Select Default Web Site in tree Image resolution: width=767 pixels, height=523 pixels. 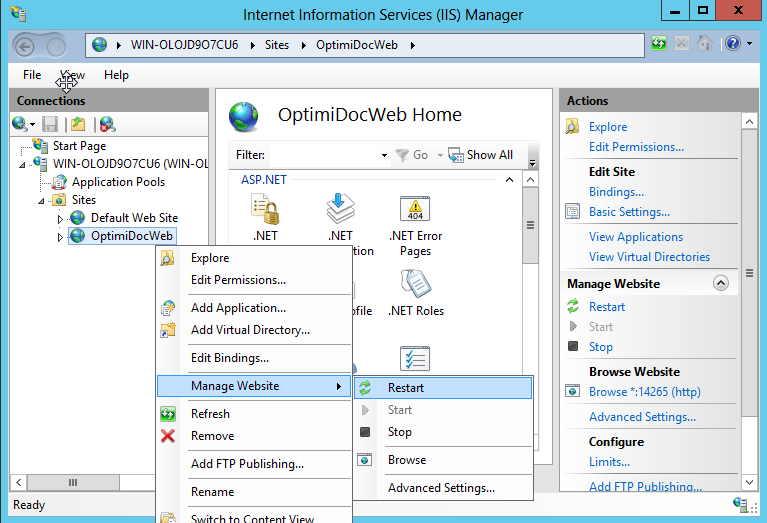point(134,218)
